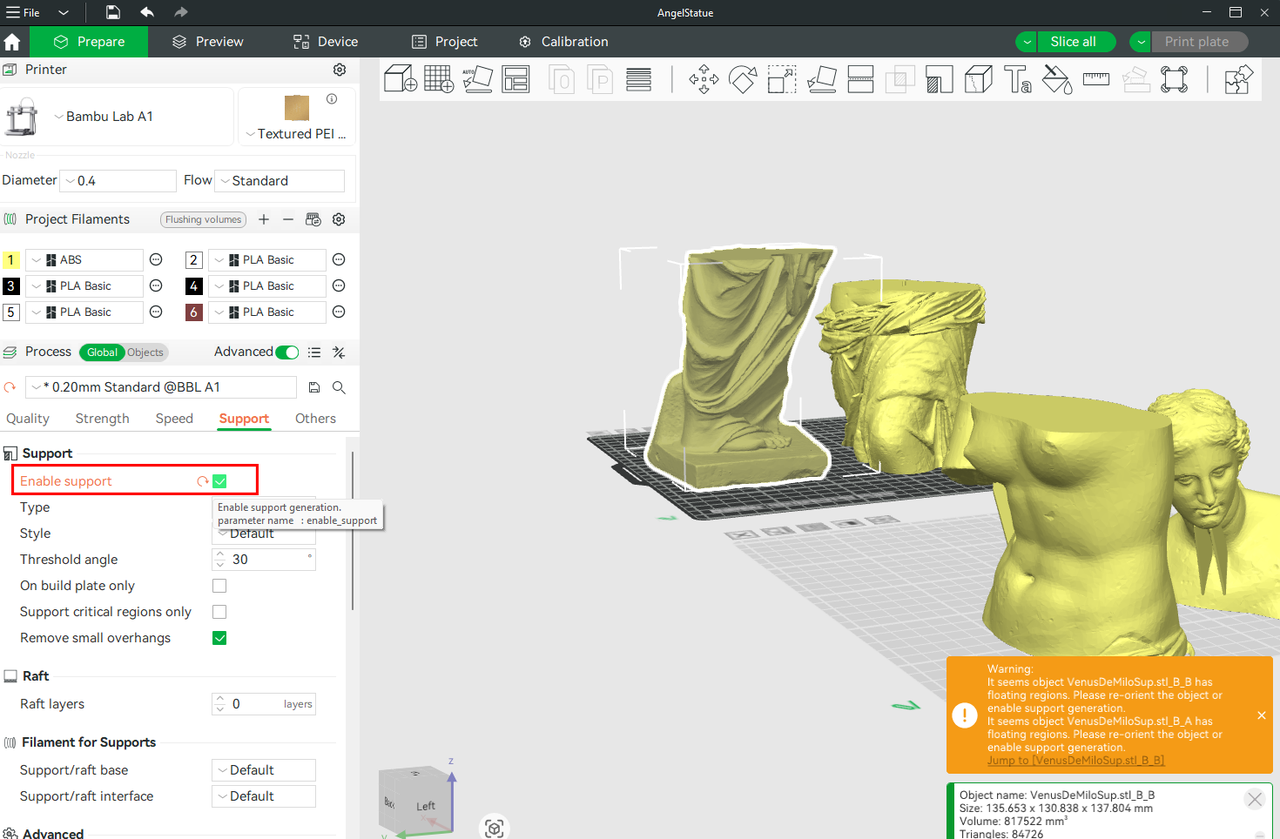Select the Cut tool
The height and width of the screenshot is (839, 1280).
(860, 79)
